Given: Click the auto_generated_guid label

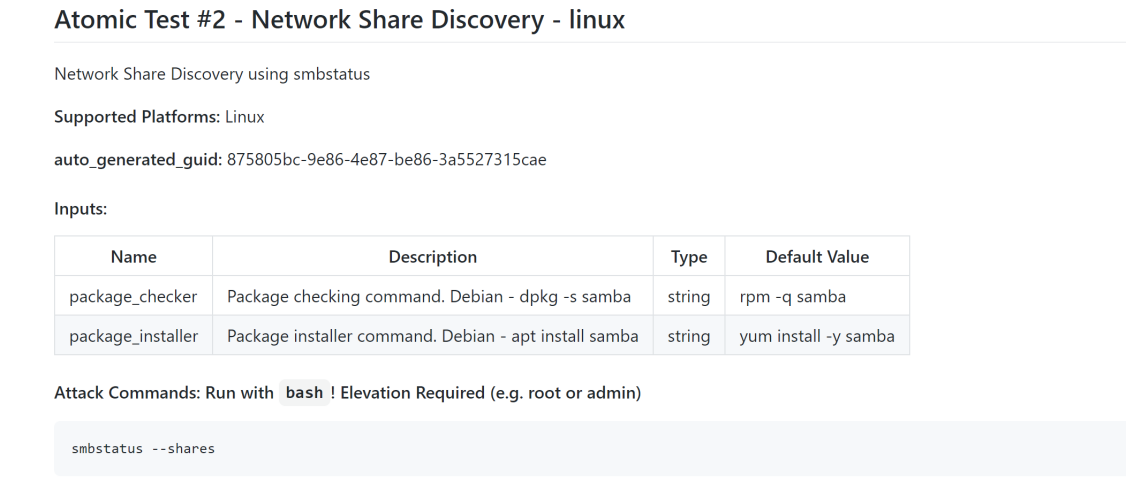Looking at the screenshot, I should [139, 159].
